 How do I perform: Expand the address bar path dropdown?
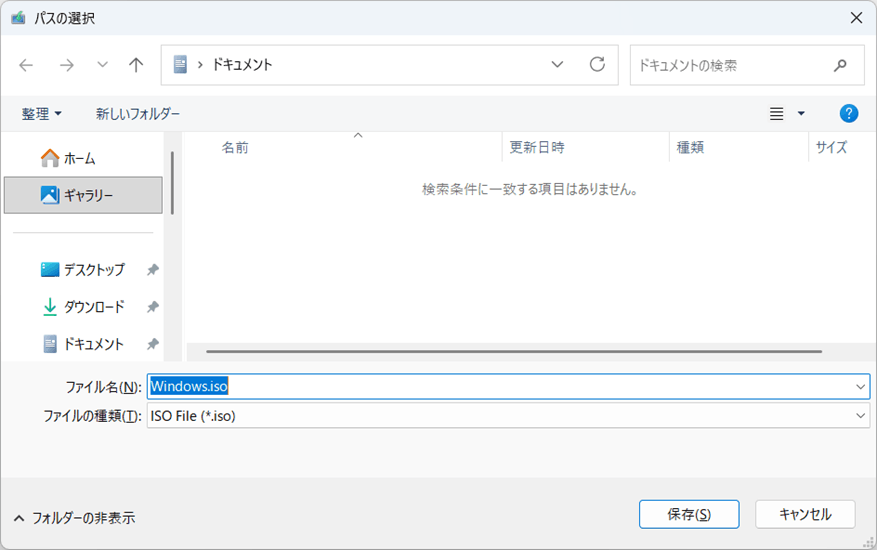coord(558,65)
